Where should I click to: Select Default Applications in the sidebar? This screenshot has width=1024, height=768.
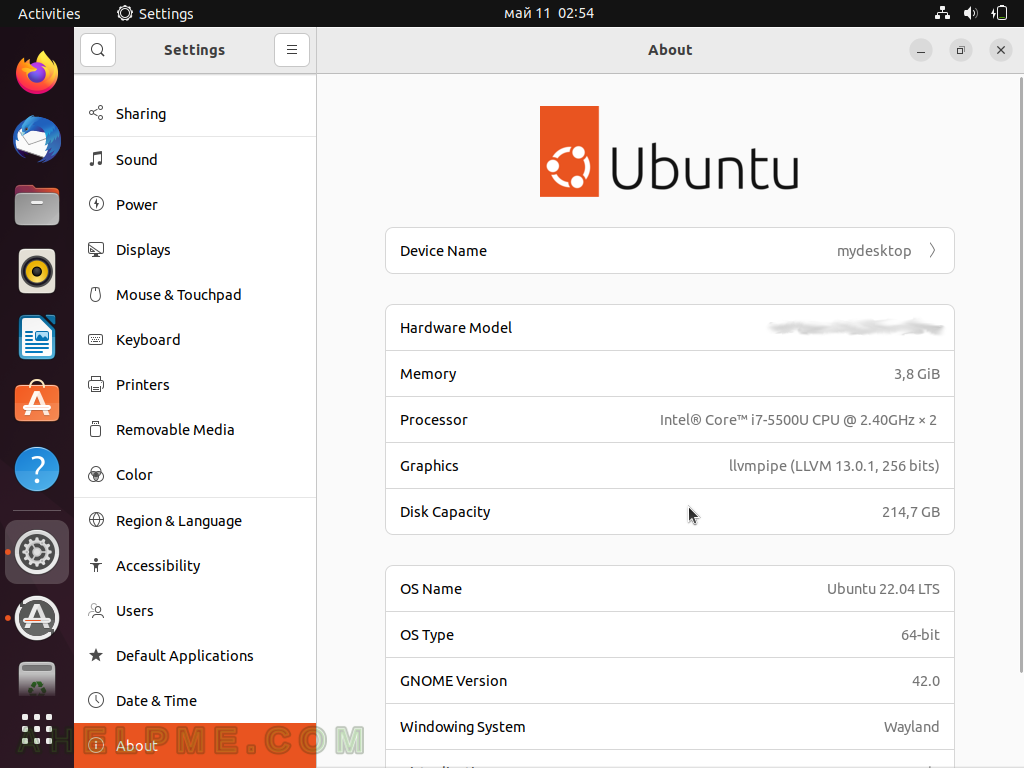pyautogui.click(x=195, y=656)
